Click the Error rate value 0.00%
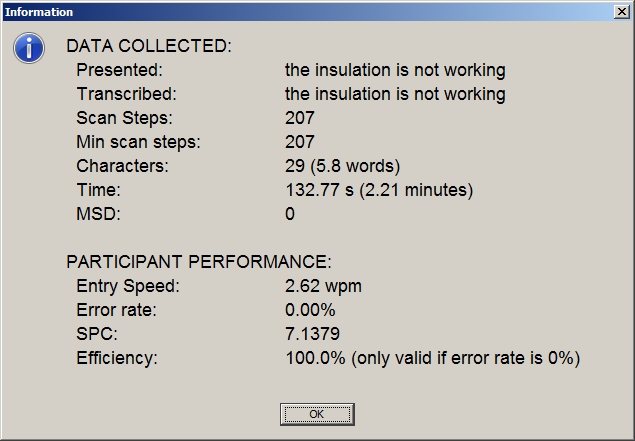This screenshot has height=441, width=635. tap(310, 310)
